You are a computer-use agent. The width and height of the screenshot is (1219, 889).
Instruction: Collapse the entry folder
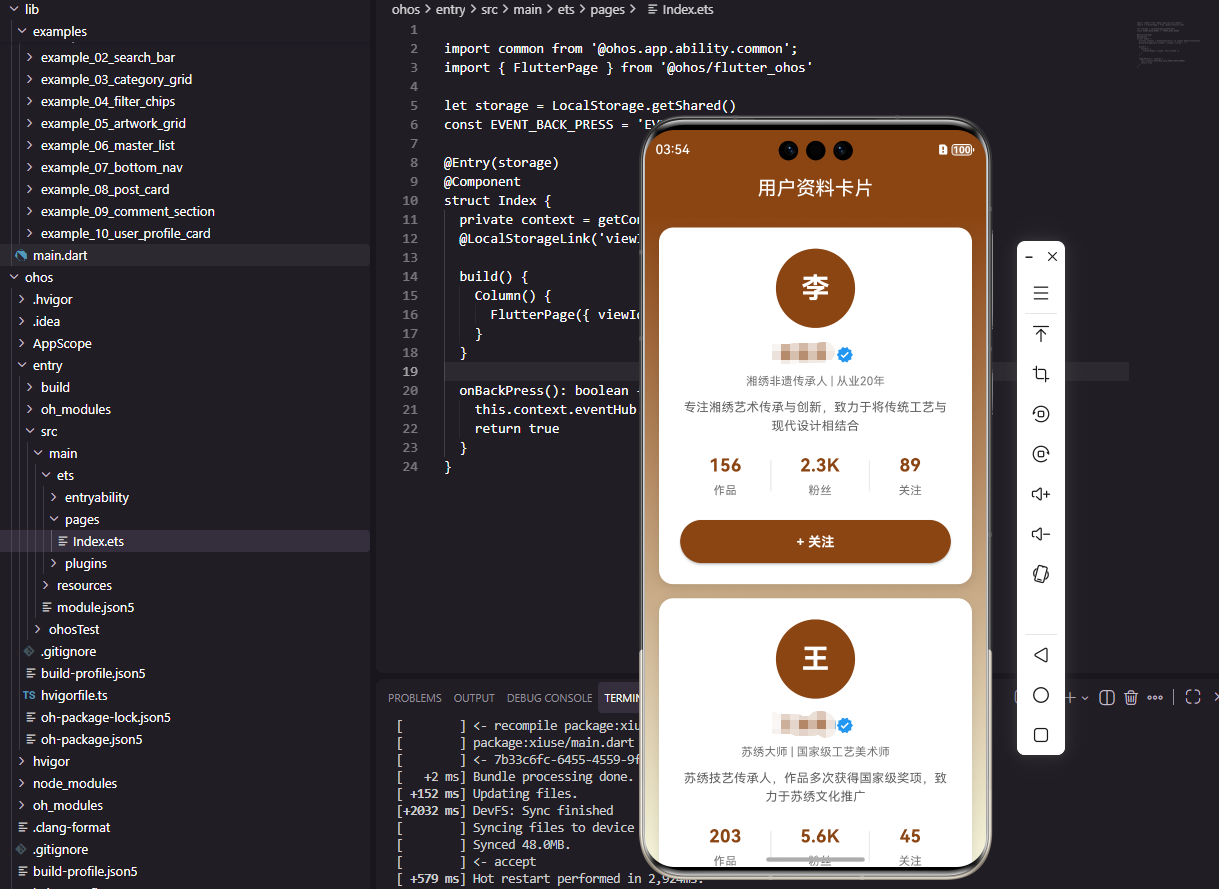[21, 365]
